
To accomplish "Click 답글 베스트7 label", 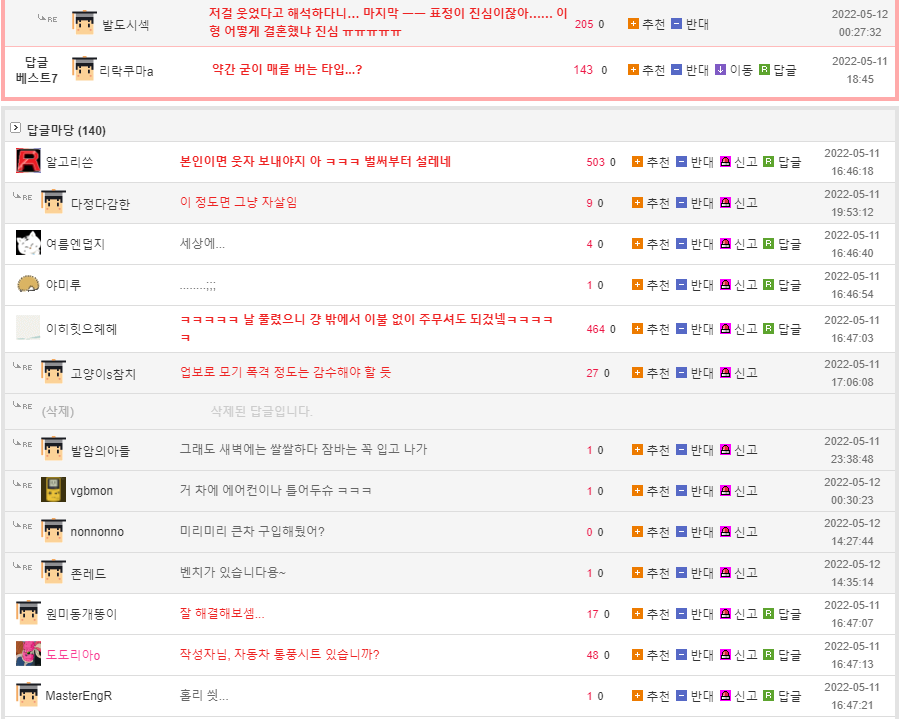I will 37,70.
